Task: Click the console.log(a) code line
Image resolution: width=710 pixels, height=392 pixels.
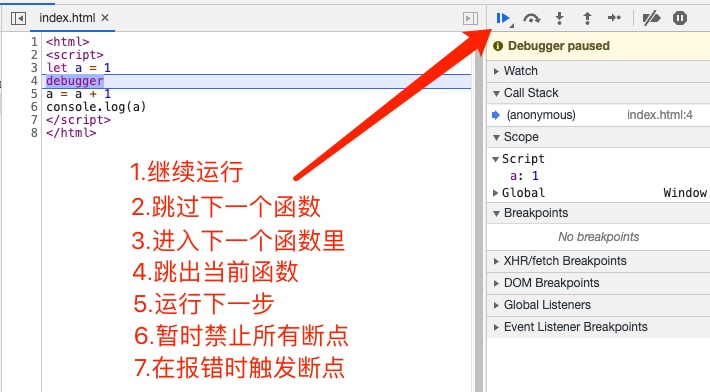Action: 96,107
